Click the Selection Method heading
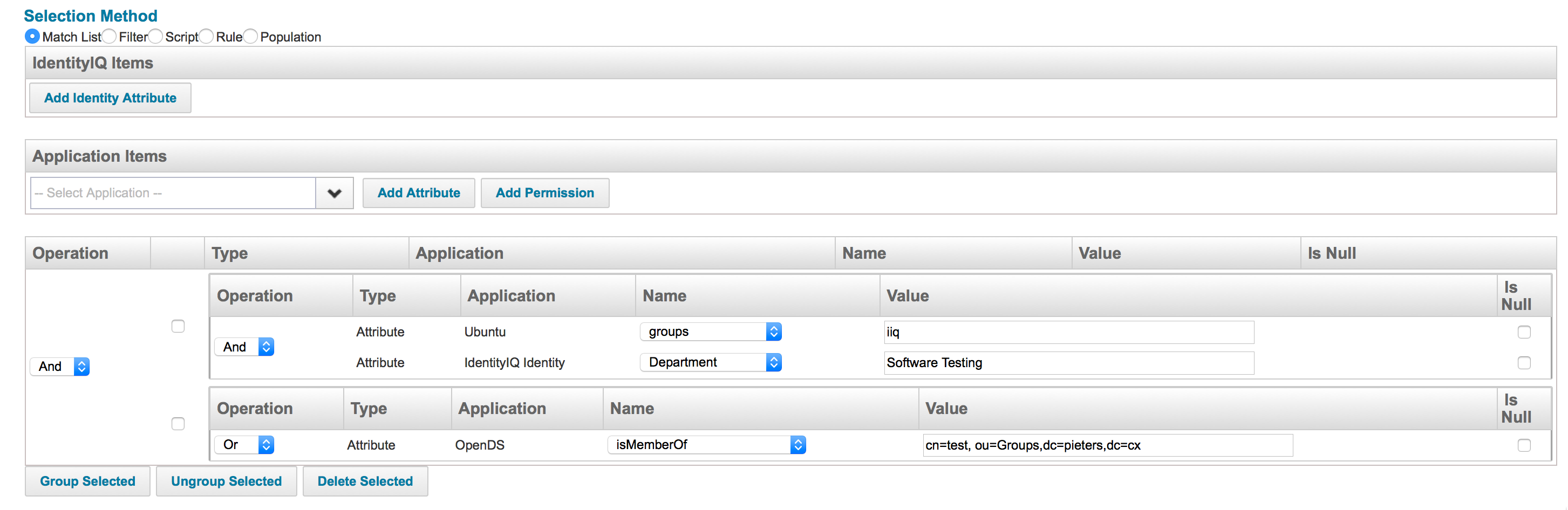The height and width of the screenshot is (510, 1568). pyautogui.click(x=91, y=16)
